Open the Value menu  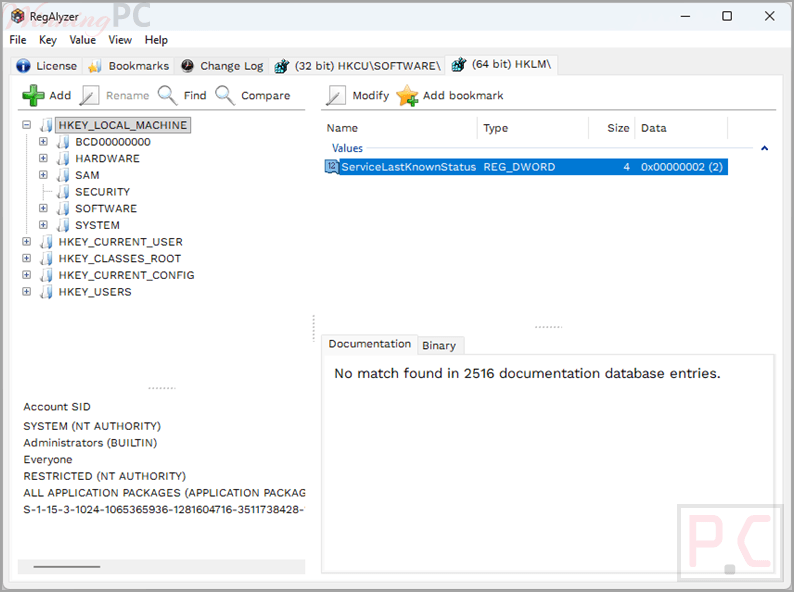click(83, 40)
